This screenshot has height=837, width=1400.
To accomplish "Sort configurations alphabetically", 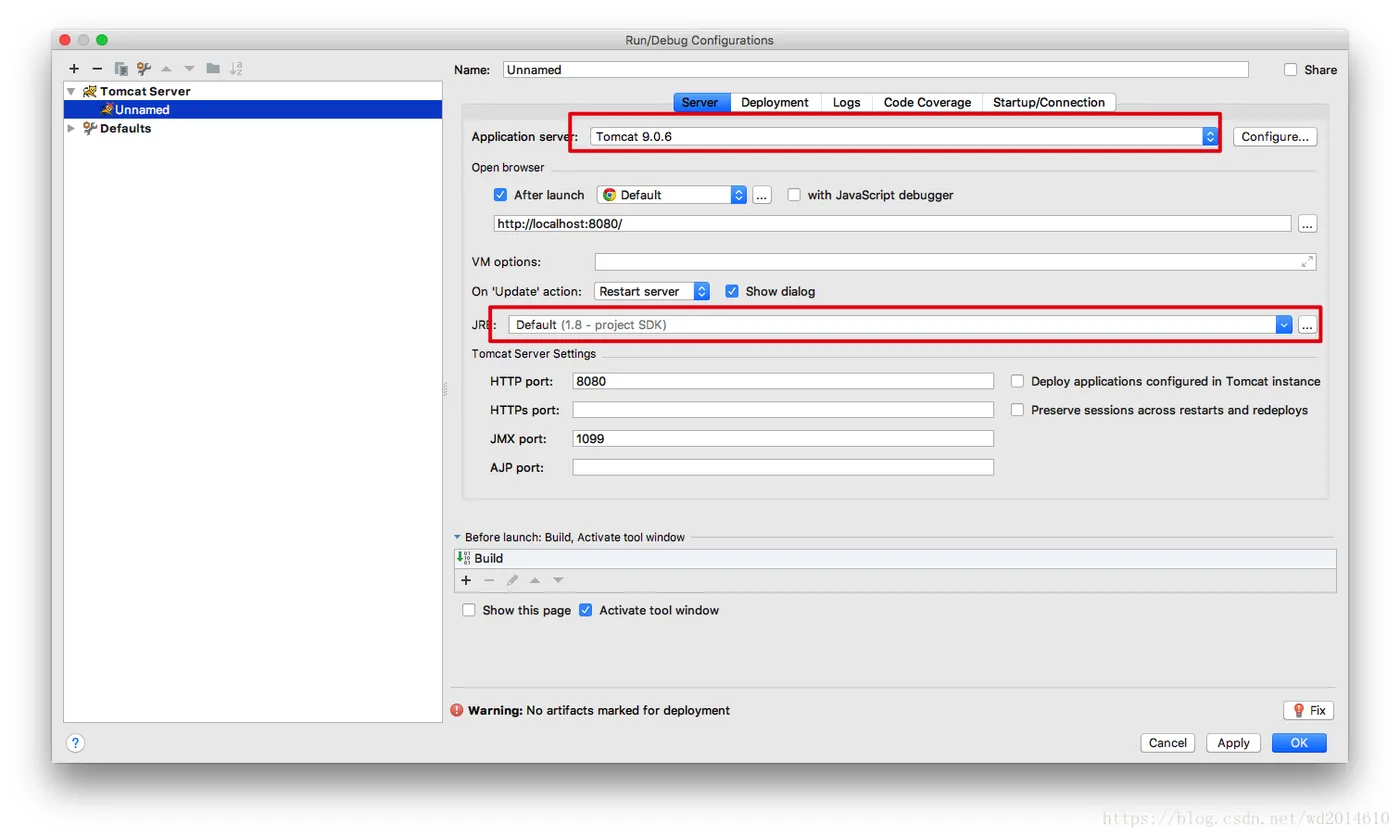I will click(236, 69).
